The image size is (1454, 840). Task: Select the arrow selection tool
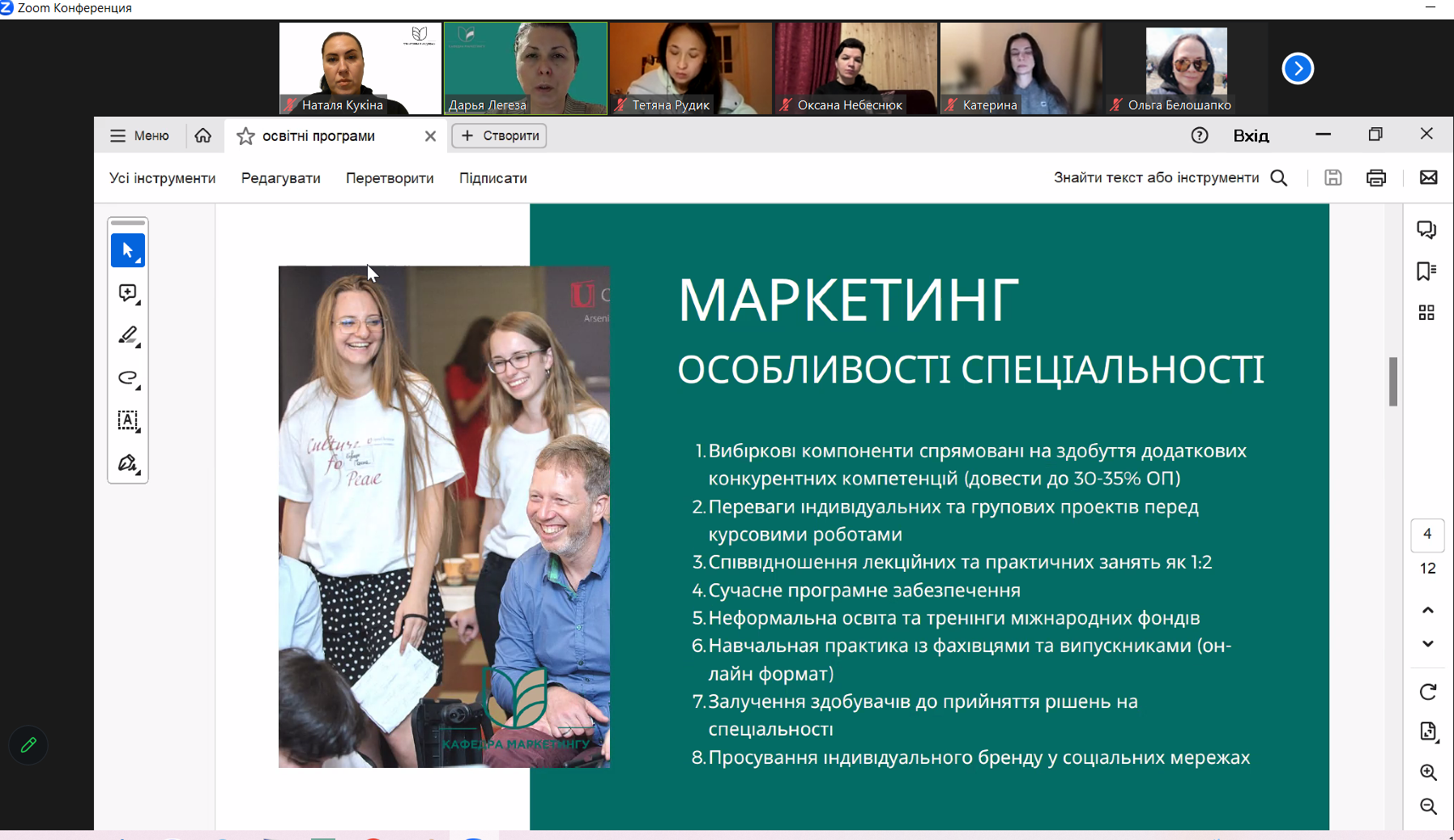click(x=128, y=250)
